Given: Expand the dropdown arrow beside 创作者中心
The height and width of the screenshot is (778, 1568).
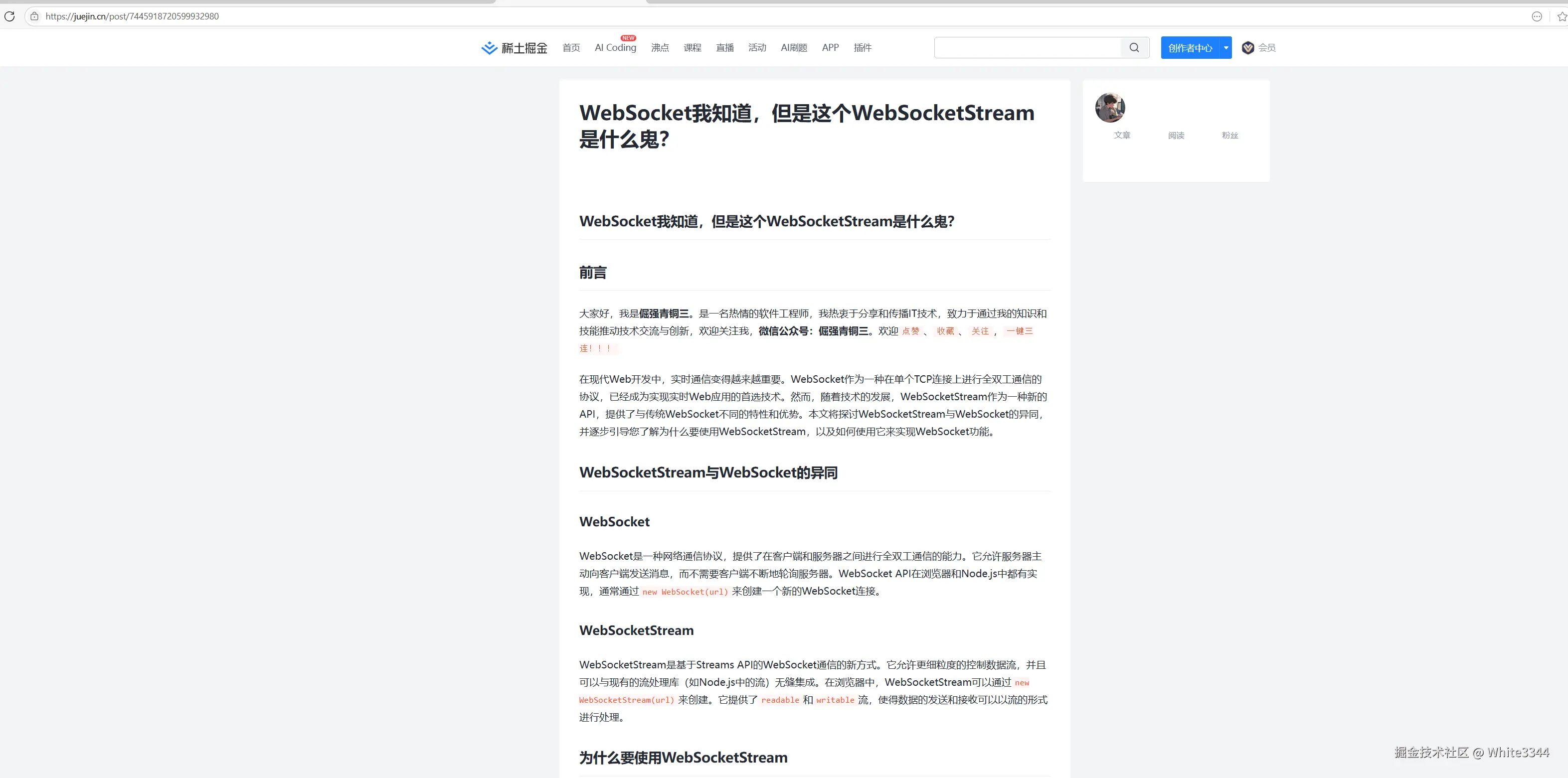Looking at the screenshot, I should 1225,47.
